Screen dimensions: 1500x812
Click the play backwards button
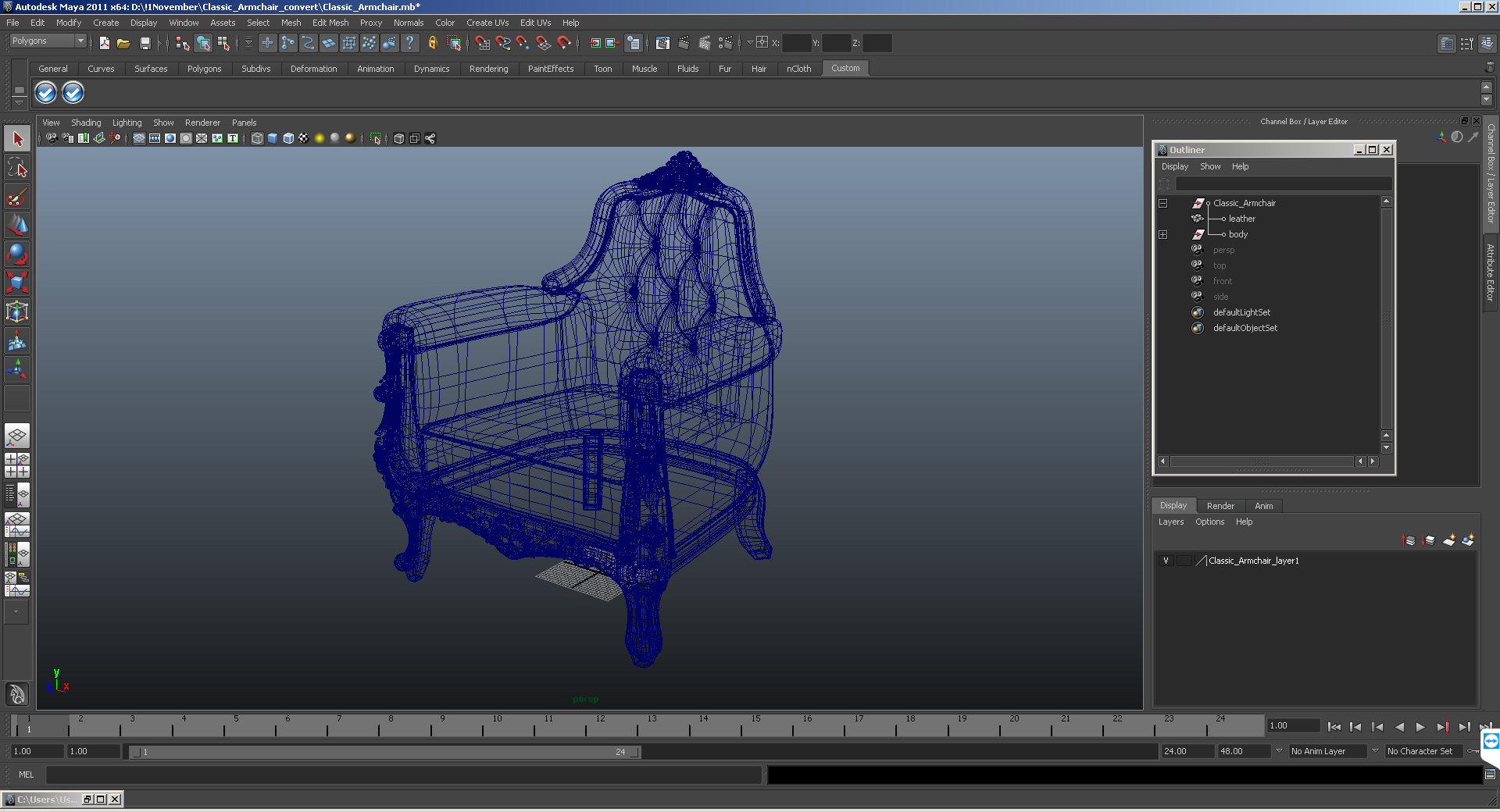1398,727
